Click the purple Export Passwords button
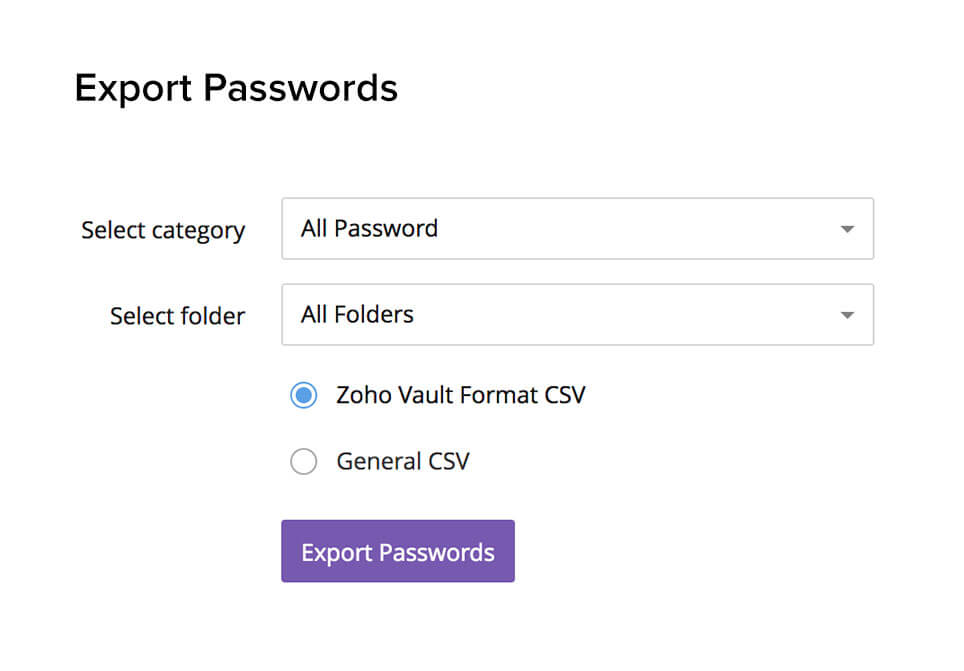The height and width of the screenshot is (671, 964). 398,550
